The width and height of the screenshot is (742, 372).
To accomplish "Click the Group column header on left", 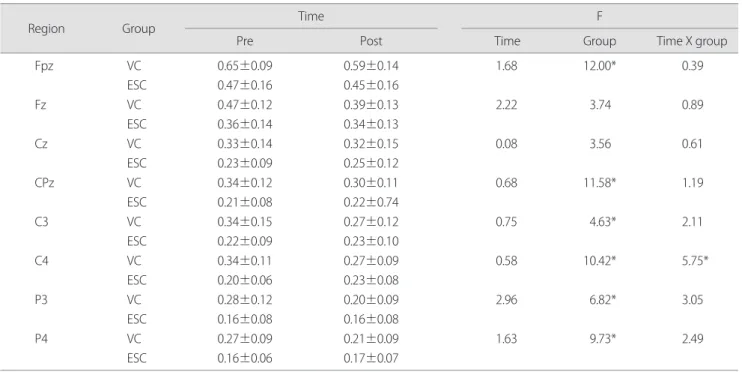I will pos(139,29).
